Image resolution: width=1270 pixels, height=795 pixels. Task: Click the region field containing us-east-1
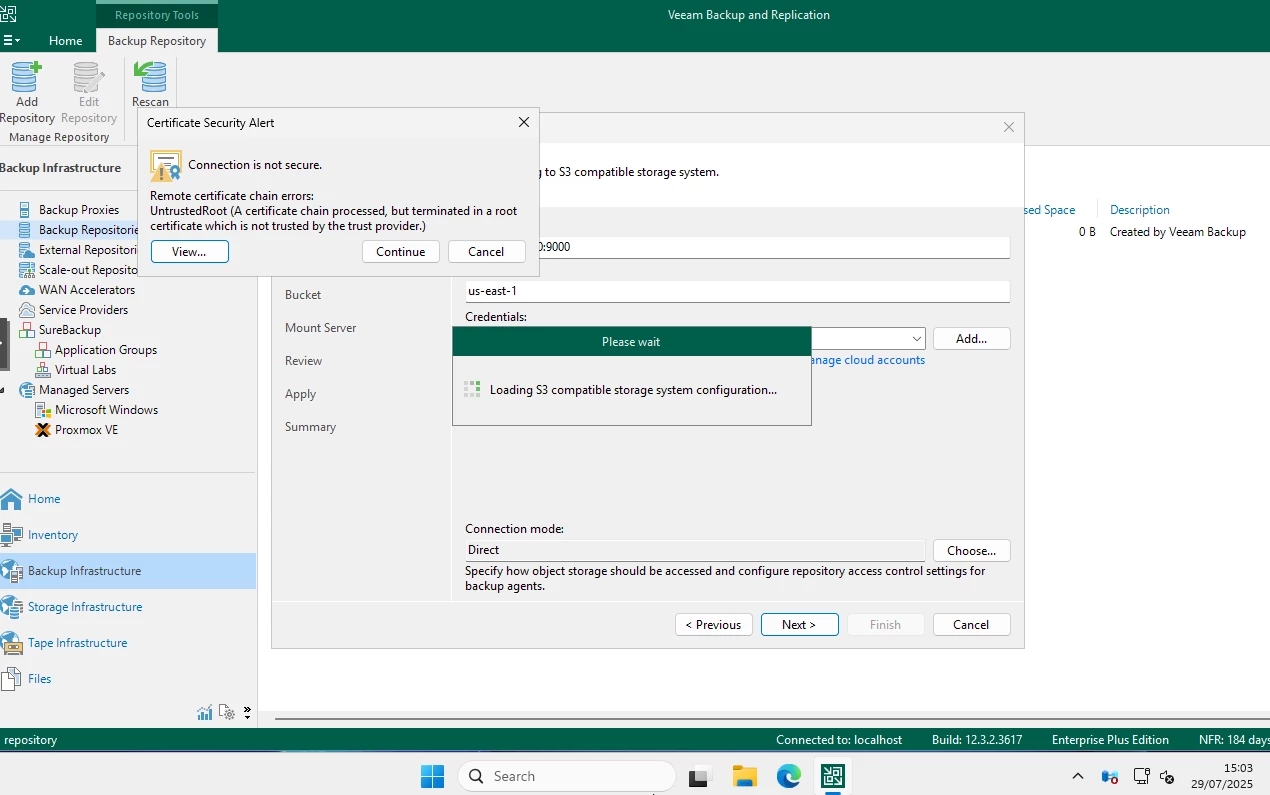737,291
